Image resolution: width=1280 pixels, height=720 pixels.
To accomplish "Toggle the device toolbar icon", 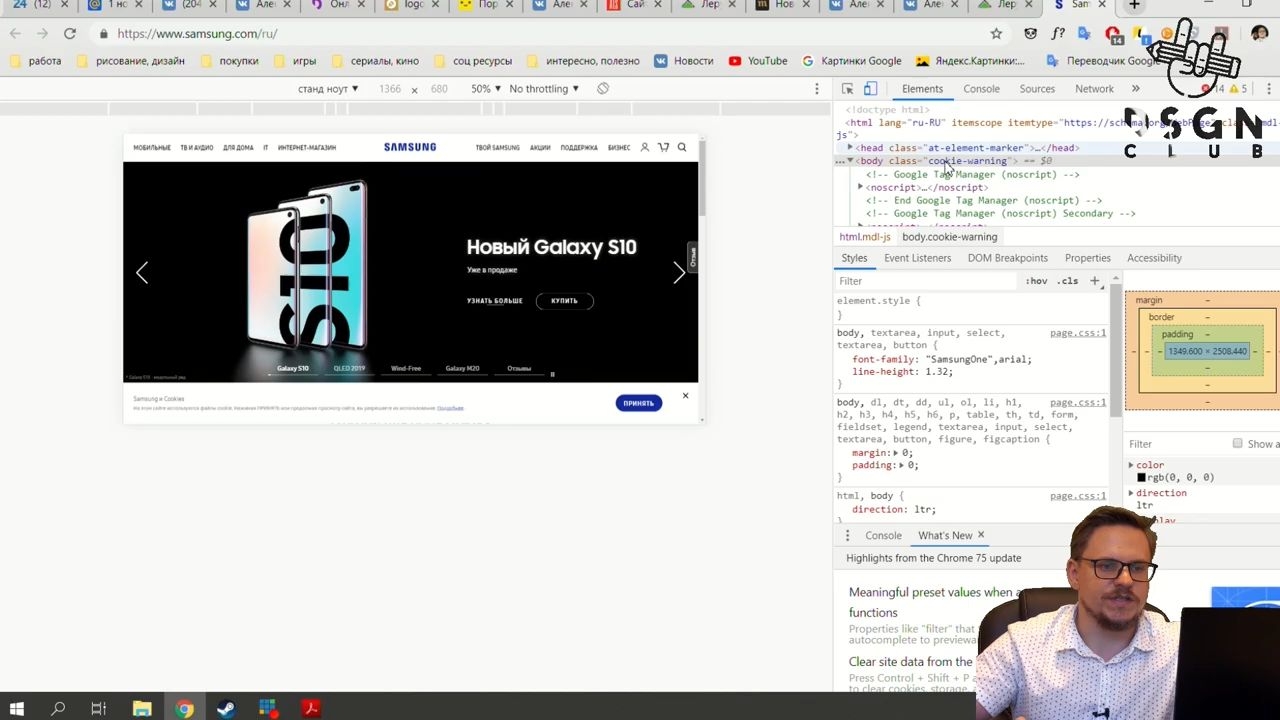I will [x=870, y=89].
